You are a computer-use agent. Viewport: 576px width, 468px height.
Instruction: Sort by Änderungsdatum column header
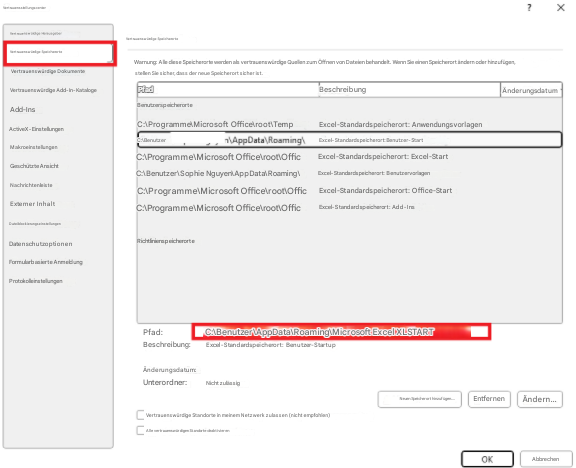(531, 90)
